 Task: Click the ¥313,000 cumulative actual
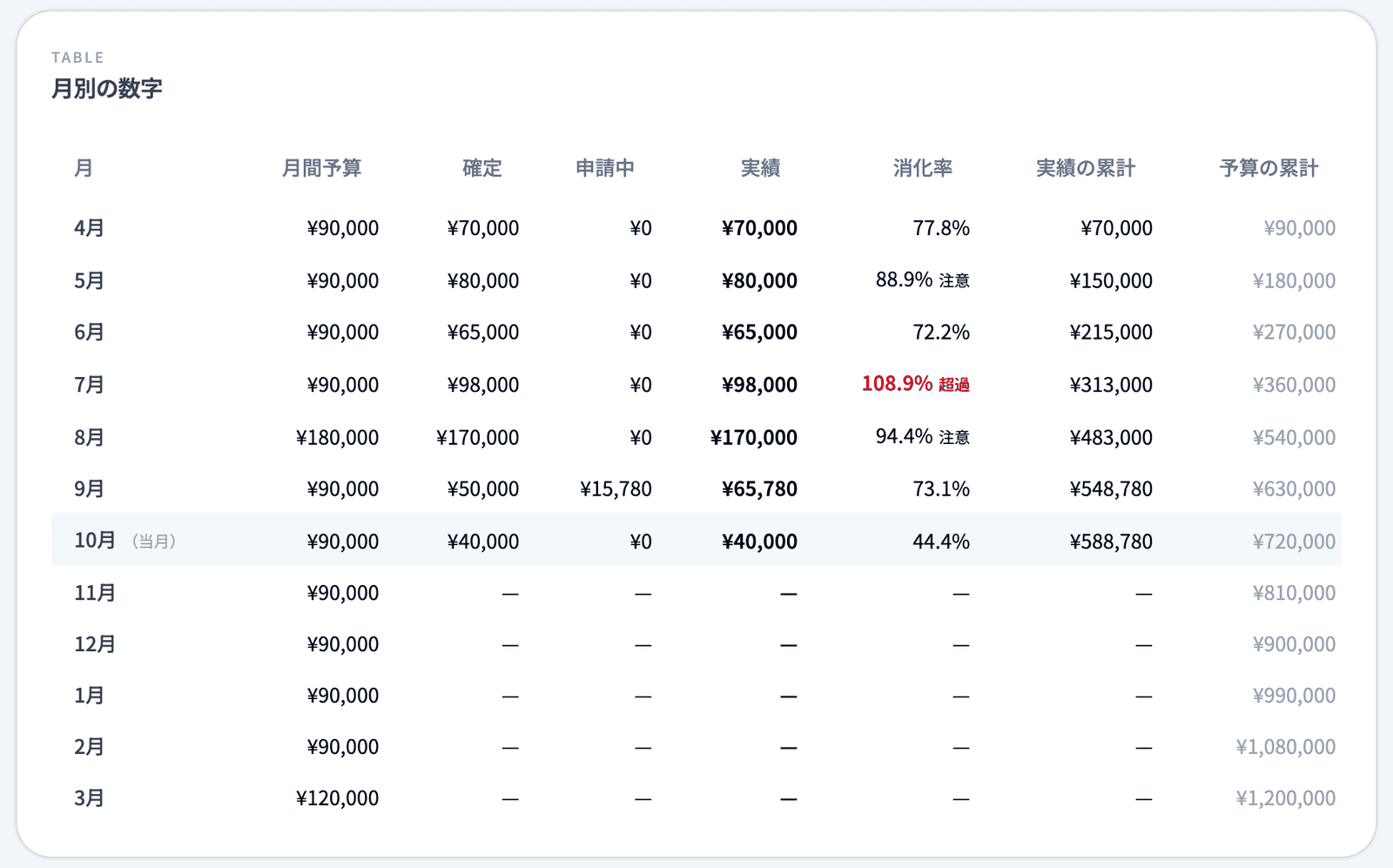[x=1111, y=385]
